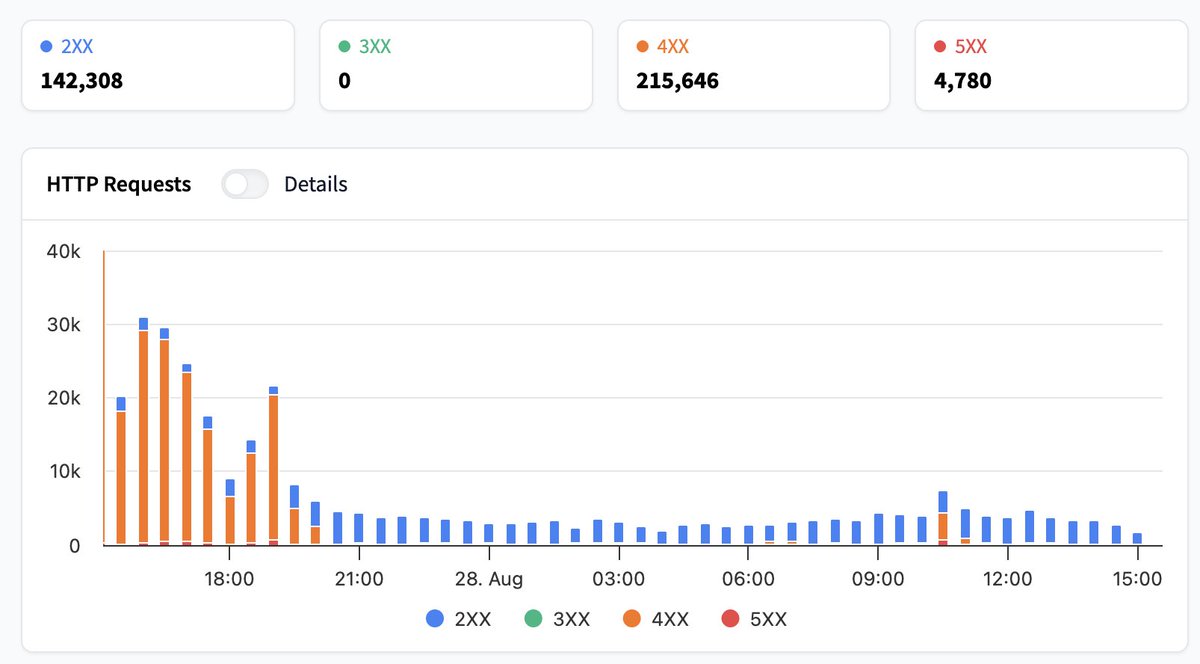
Task: Click the 2XX label in first summary card
Action: 77,46
